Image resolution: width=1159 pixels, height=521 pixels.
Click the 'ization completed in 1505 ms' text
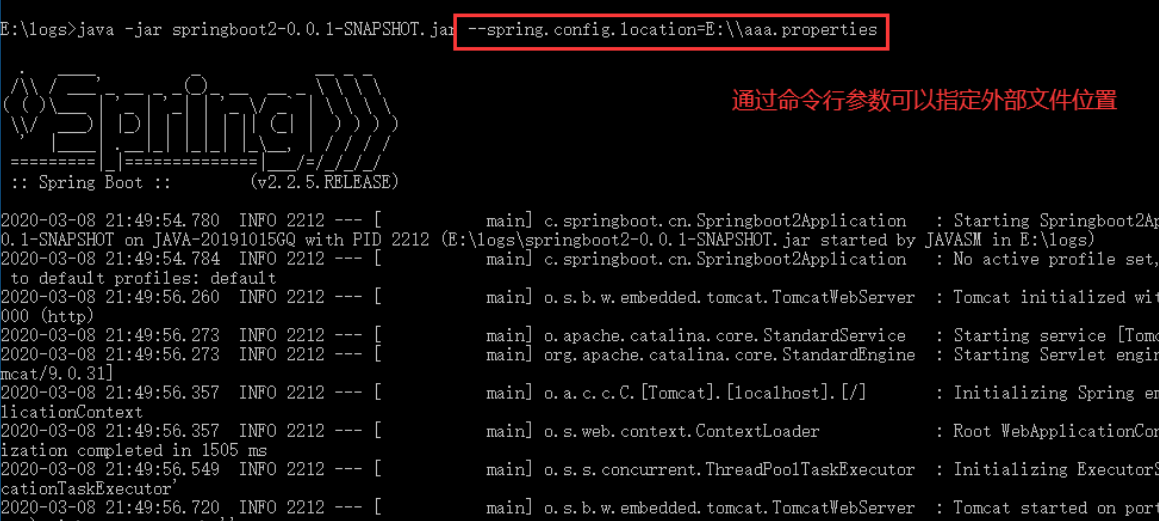134,450
